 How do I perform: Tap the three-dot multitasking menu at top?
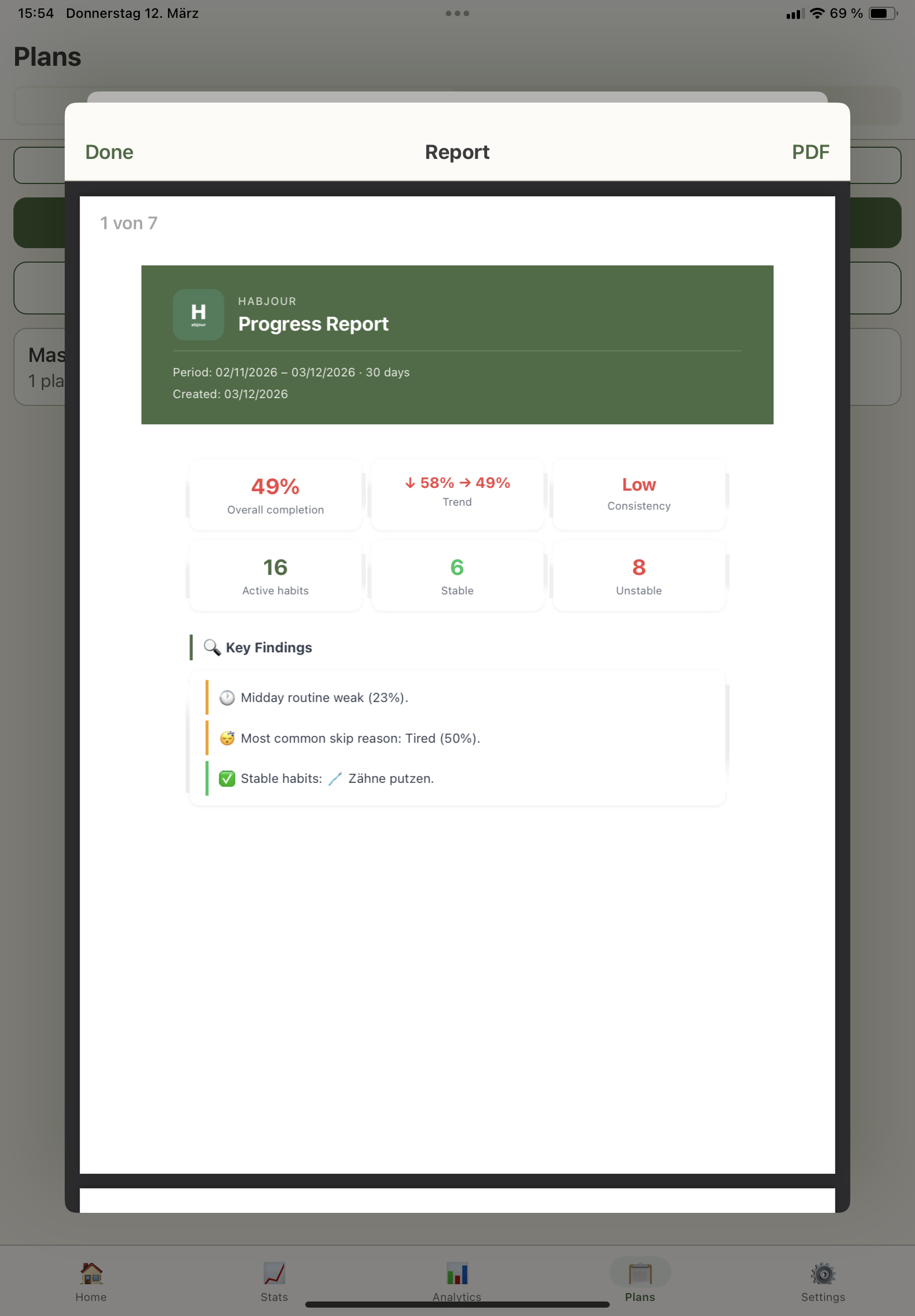(457, 13)
